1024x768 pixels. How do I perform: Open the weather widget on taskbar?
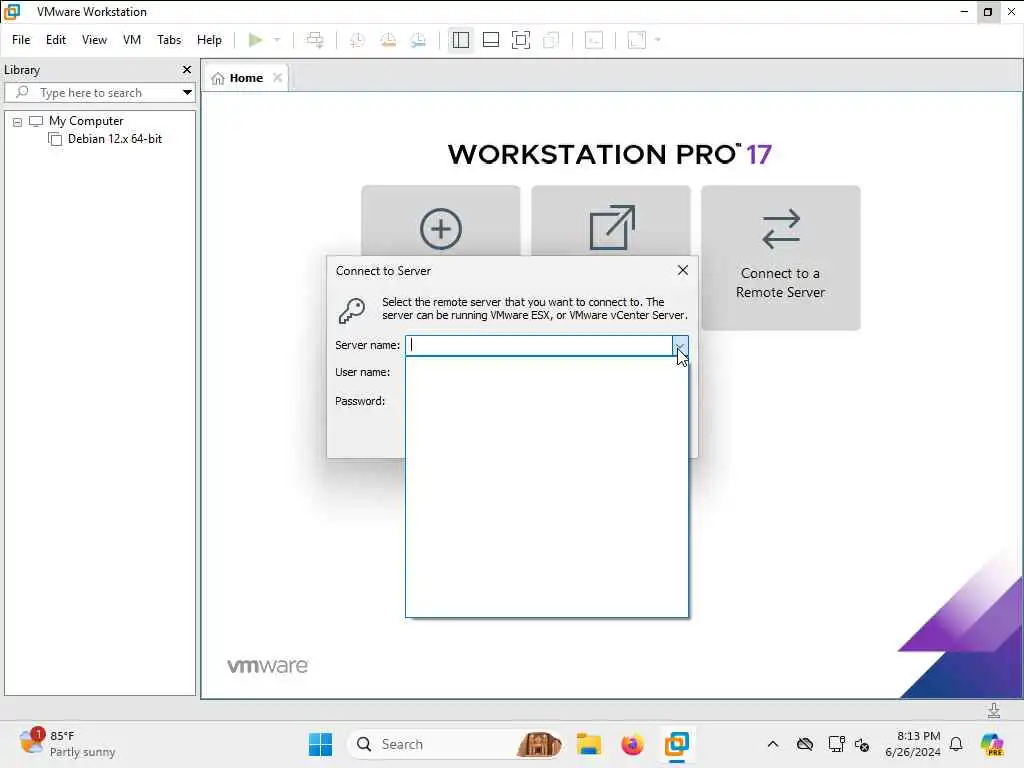tap(67, 744)
